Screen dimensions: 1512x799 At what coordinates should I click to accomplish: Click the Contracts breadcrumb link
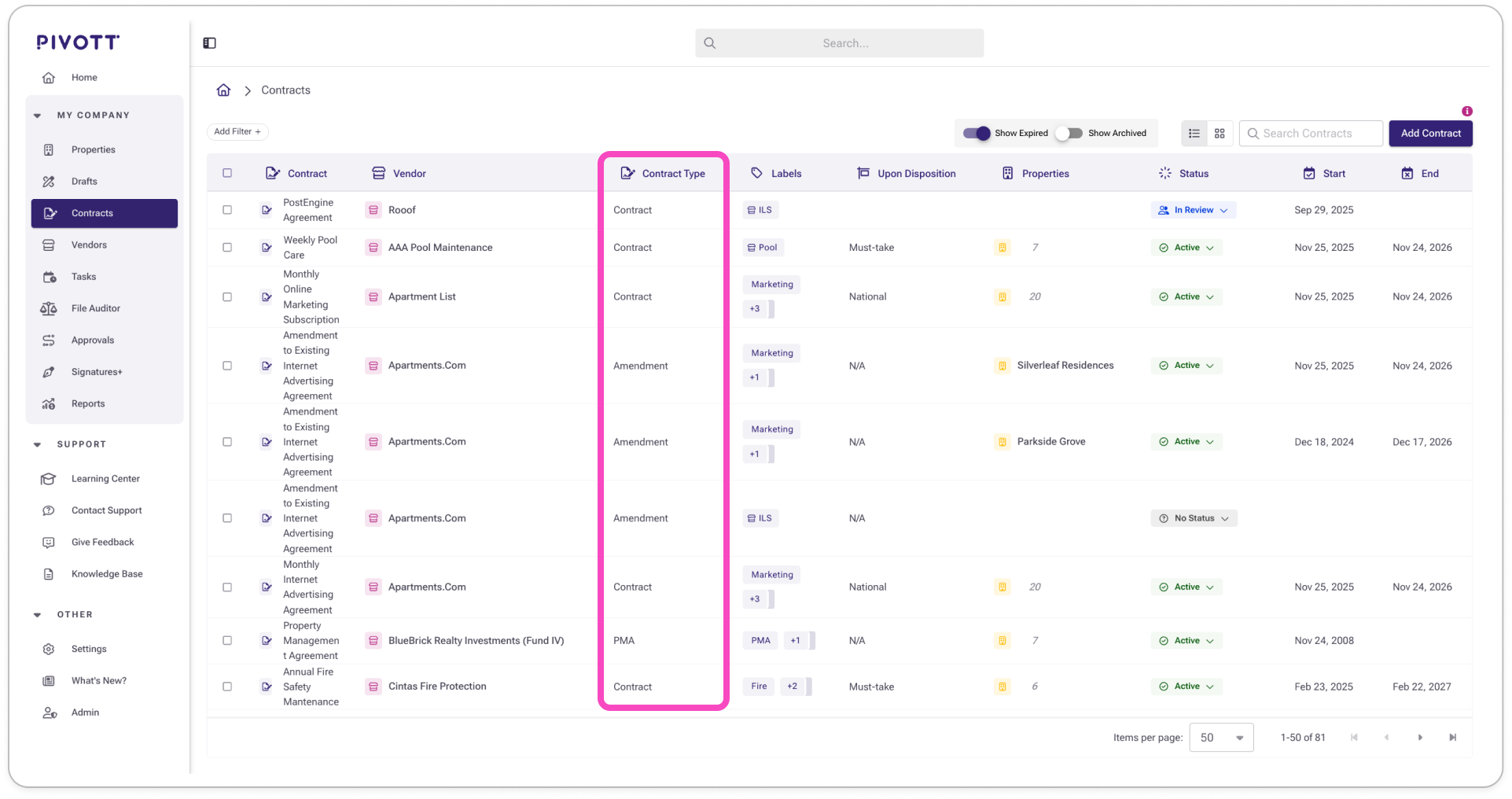point(285,90)
